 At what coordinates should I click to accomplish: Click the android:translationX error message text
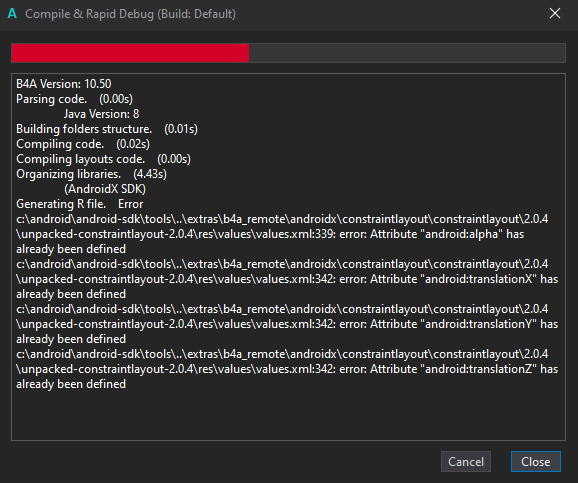coord(287,279)
